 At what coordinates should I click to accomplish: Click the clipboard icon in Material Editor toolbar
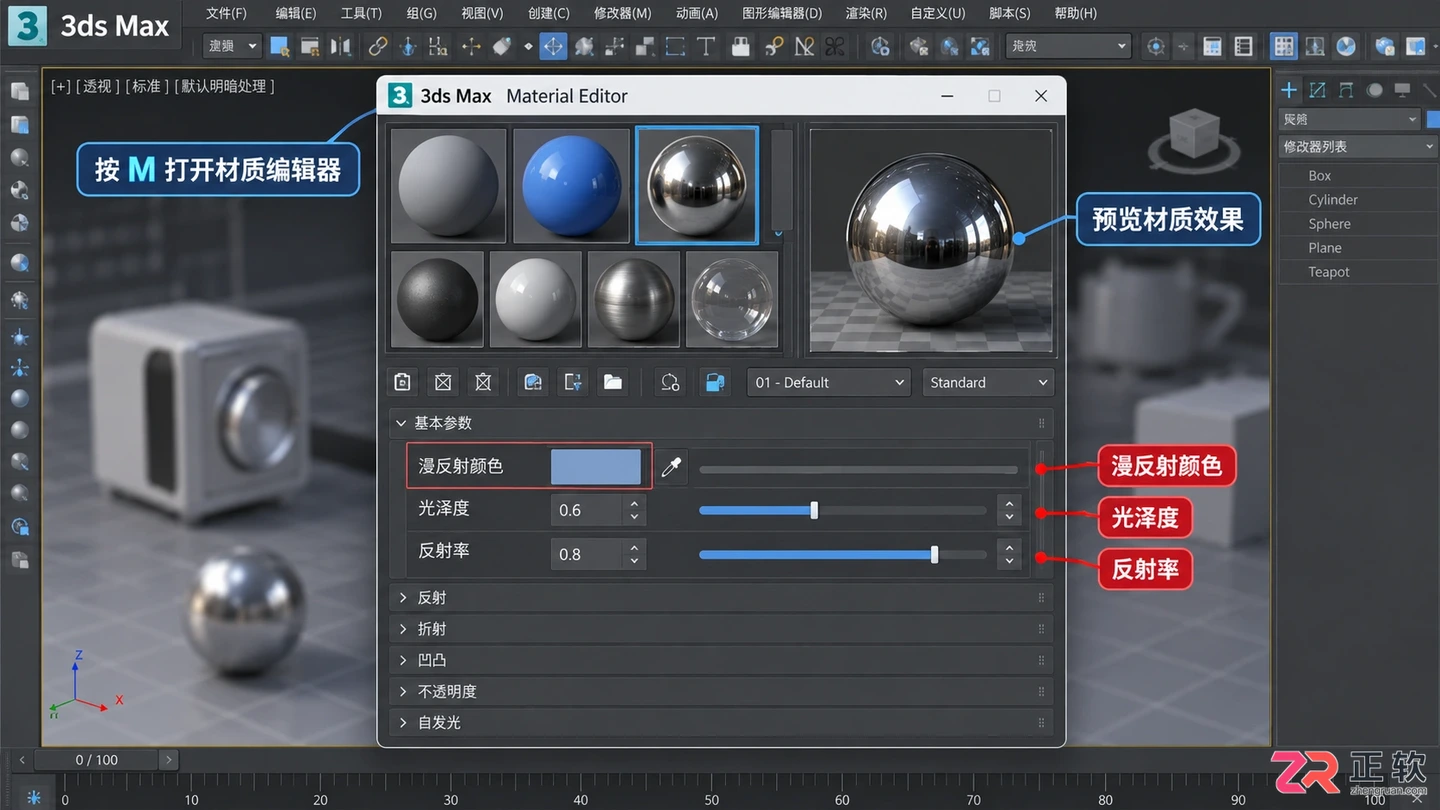tap(402, 382)
